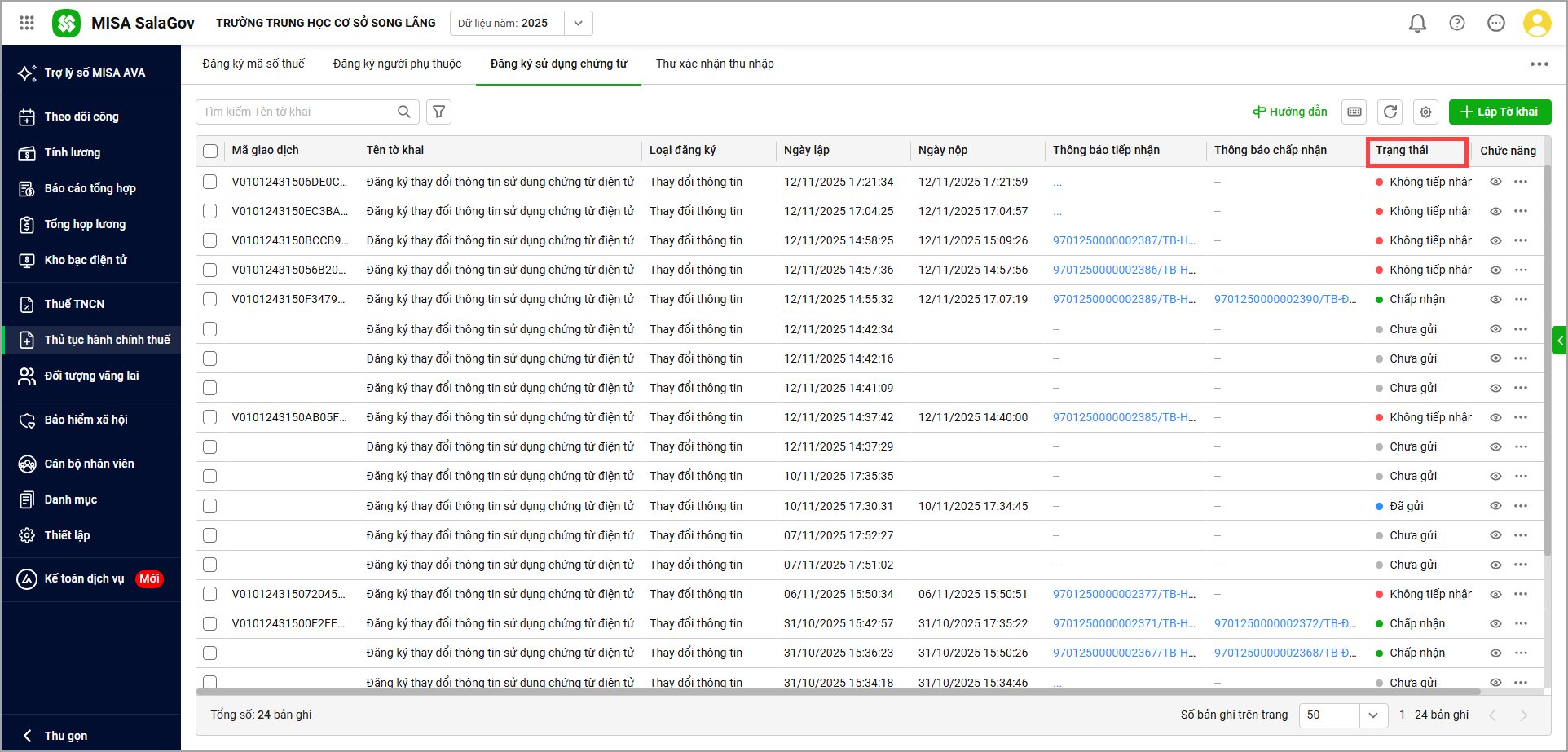Open more options menu beside tabs

pyautogui.click(x=1539, y=64)
